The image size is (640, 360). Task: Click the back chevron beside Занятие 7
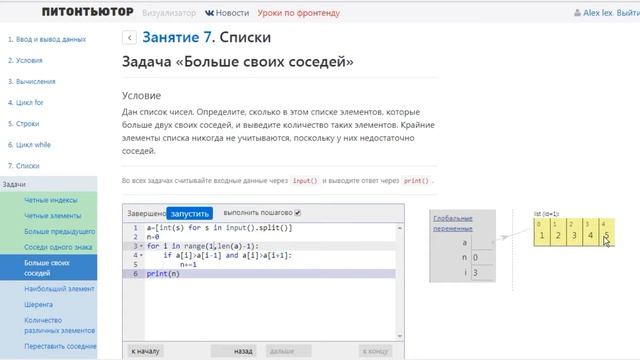pos(129,38)
